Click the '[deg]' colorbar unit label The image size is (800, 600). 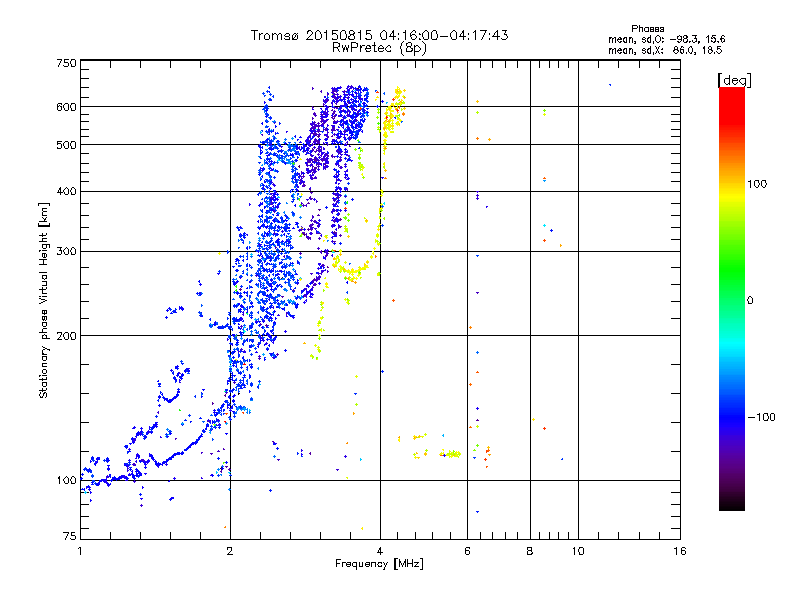coord(734,80)
